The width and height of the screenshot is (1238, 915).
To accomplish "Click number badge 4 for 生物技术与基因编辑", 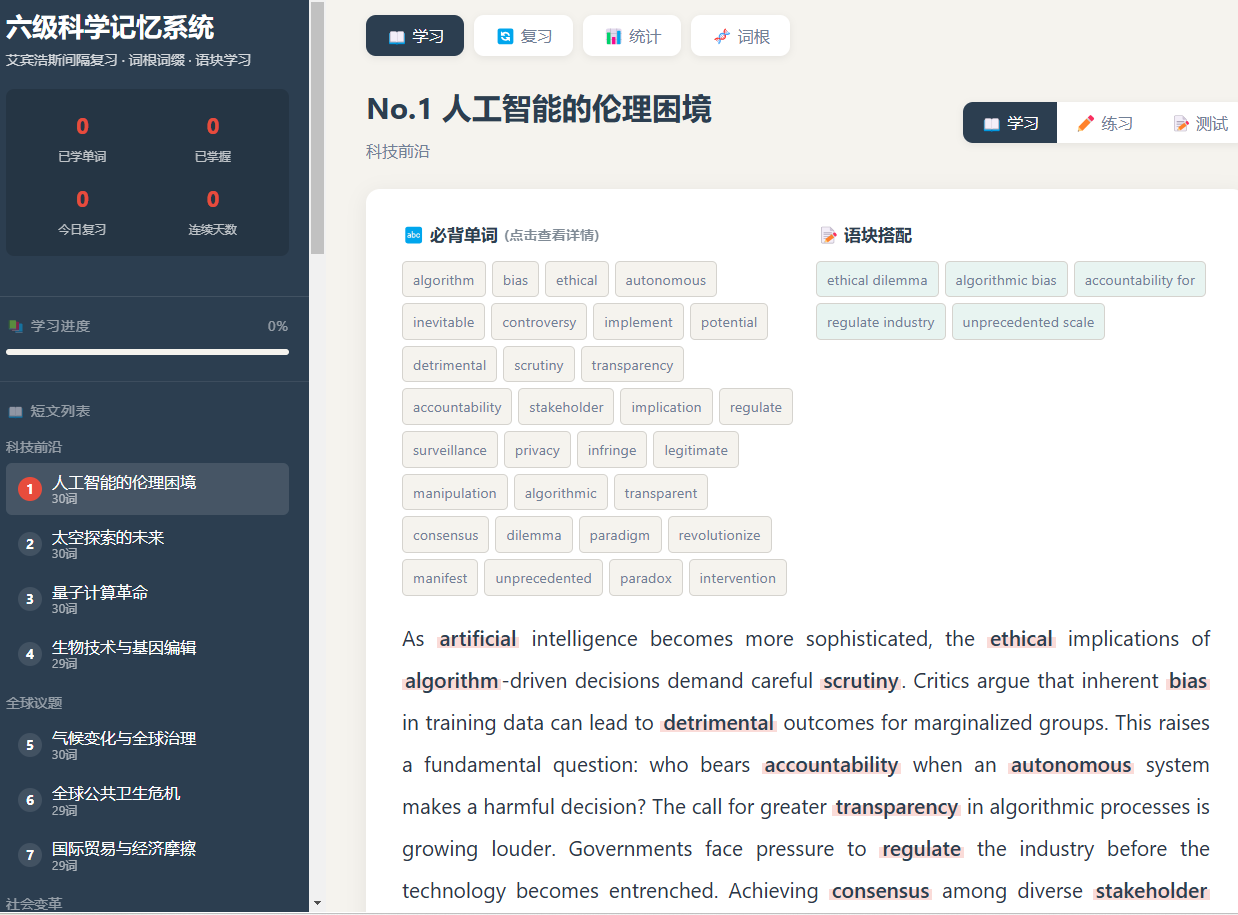I will click(30, 654).
